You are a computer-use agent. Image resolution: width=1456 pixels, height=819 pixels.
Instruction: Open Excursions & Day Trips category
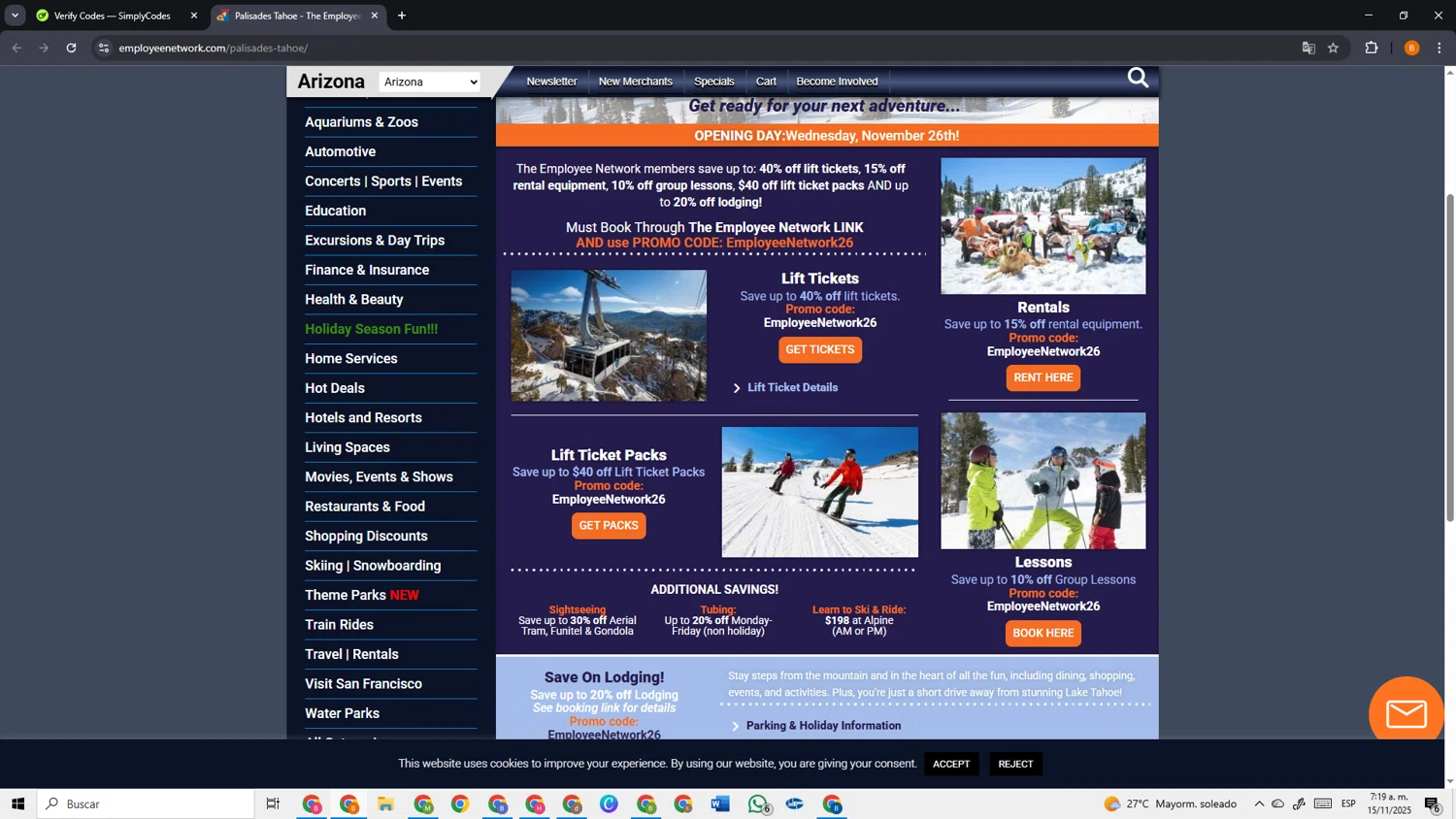pos(375,241)
